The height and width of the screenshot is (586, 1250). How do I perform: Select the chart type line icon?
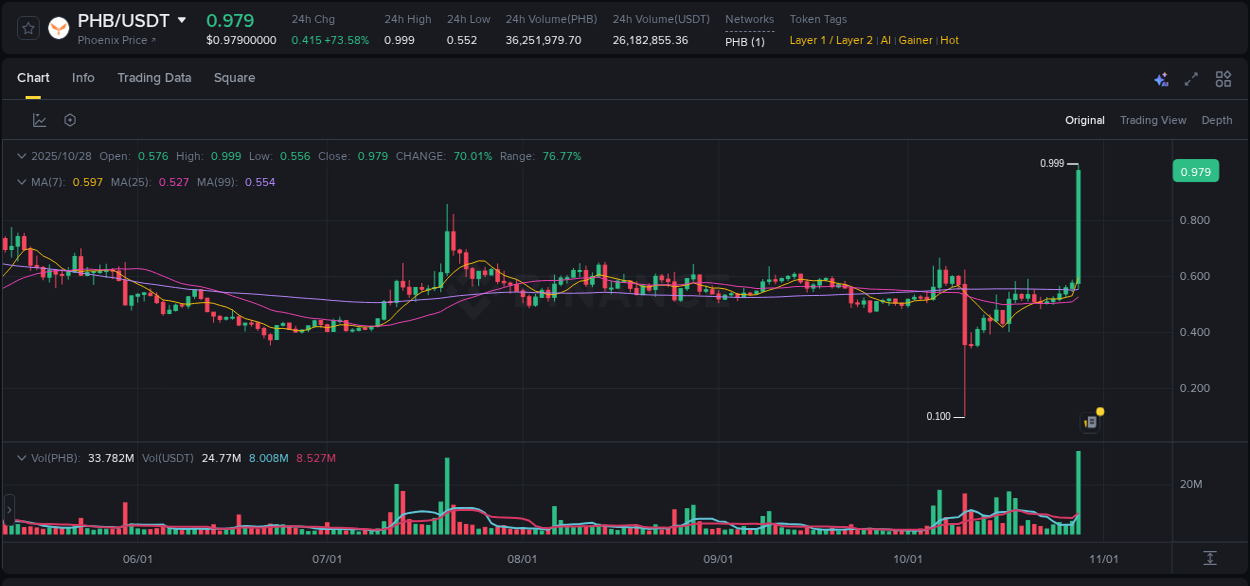[x=39, y=119]
